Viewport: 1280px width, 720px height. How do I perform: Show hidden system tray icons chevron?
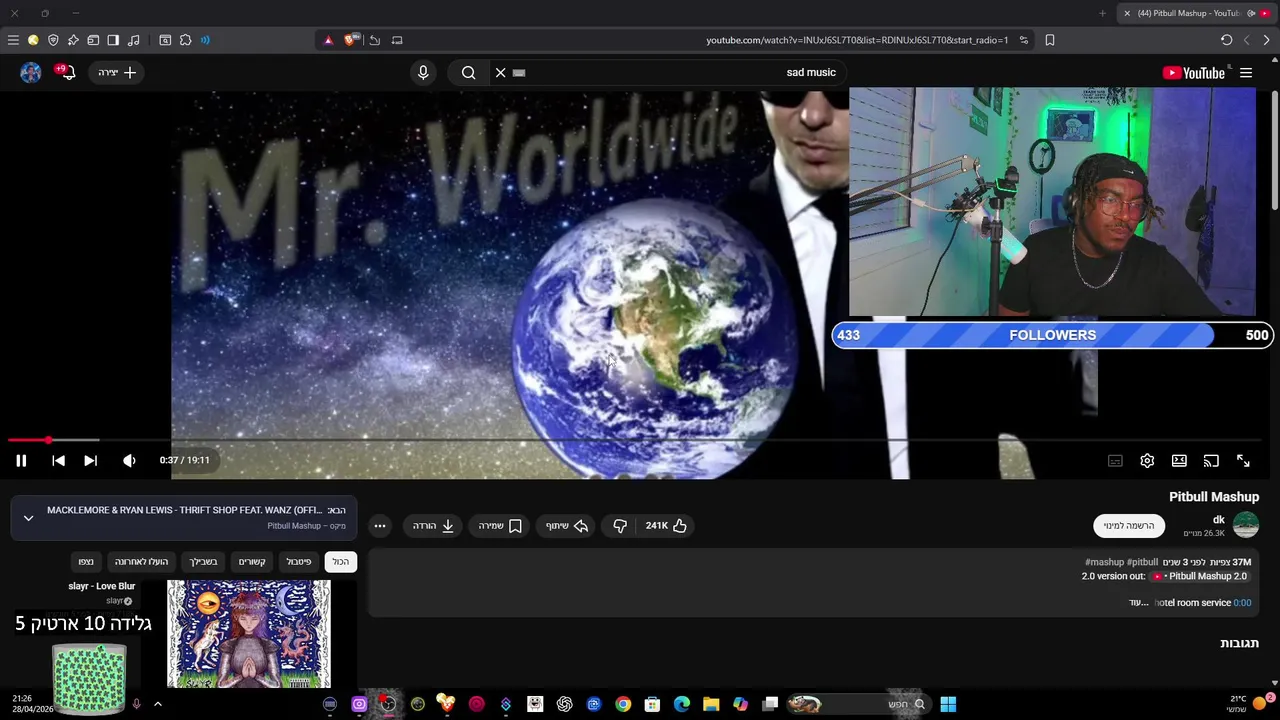157,704
